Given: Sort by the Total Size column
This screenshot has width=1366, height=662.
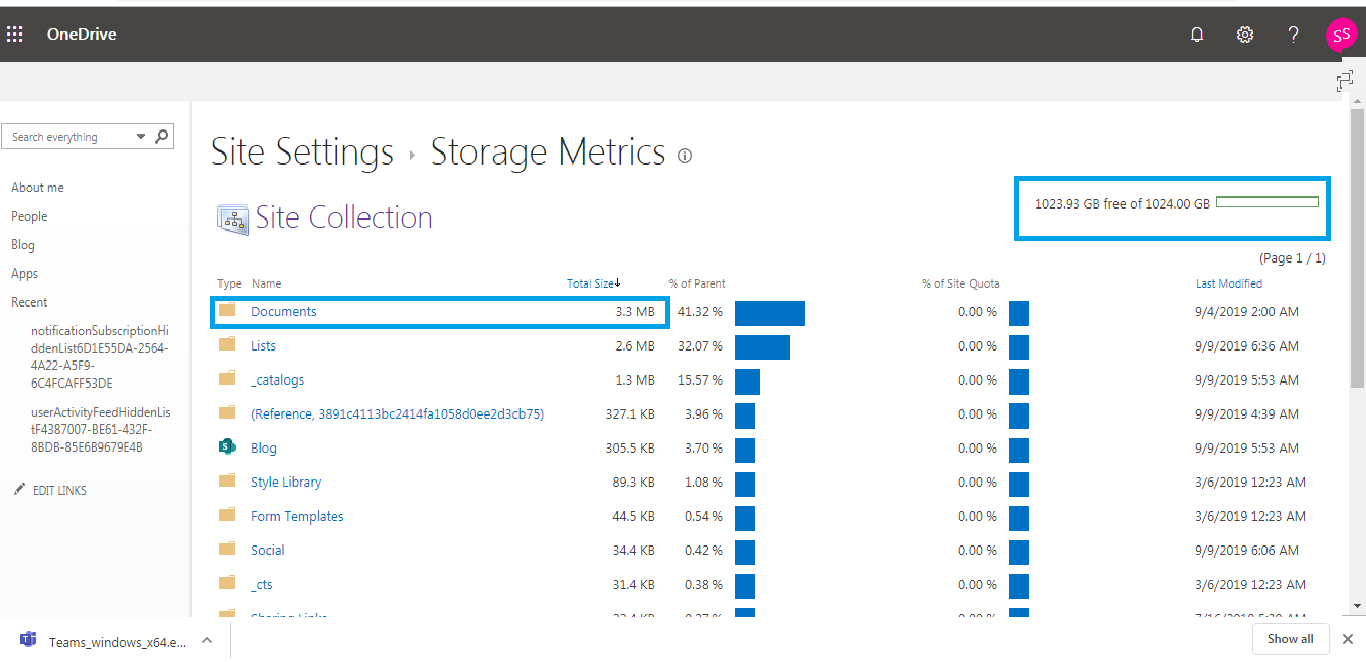Looking at the screenshot, I should (592, 284).
